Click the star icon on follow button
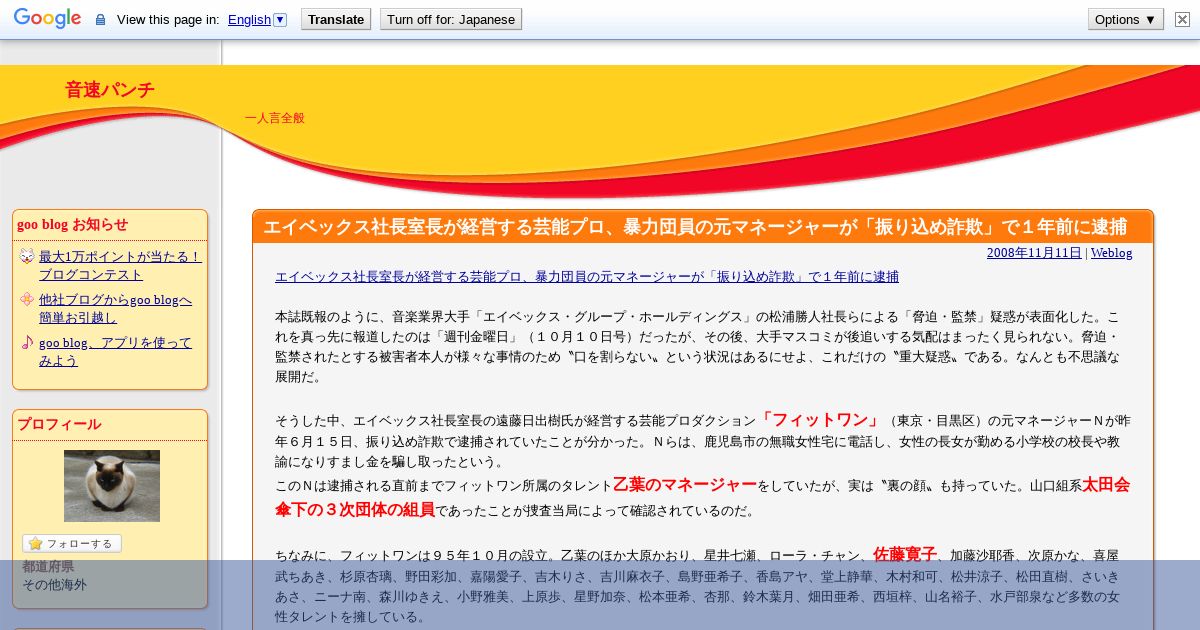1200x630 pixels. pyautogui.click(x=35, y=543)
